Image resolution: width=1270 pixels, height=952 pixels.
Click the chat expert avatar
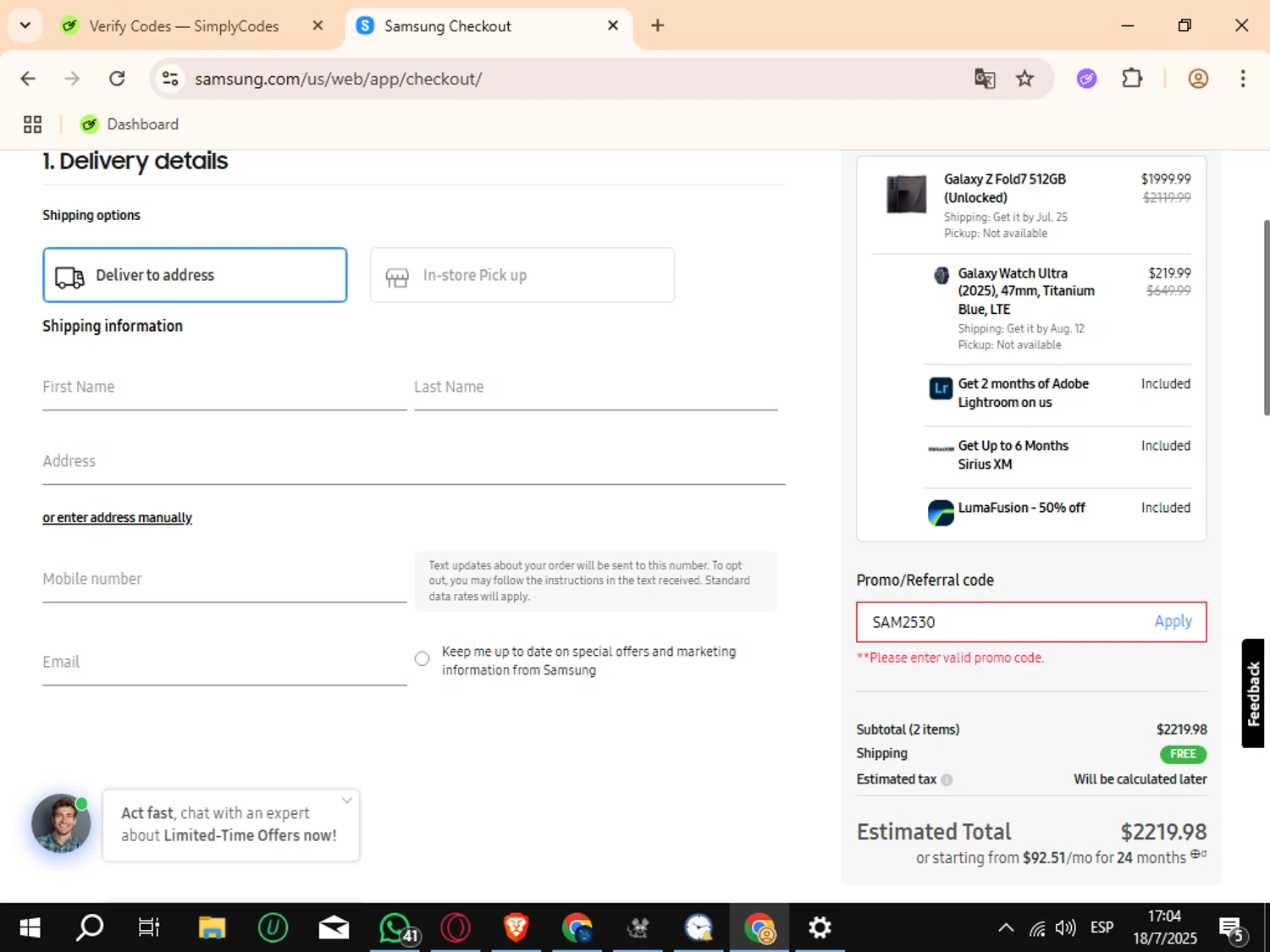[x=61, y=823]
